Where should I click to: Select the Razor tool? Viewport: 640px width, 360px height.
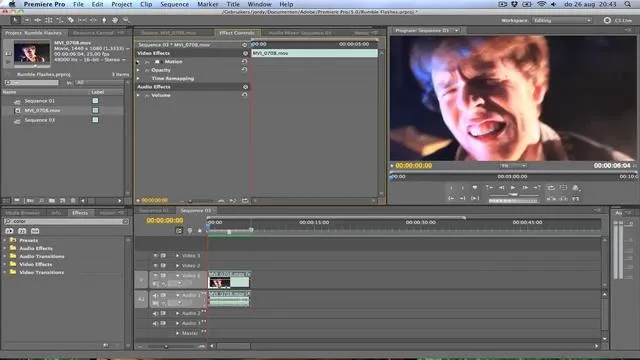coord(71,20)
